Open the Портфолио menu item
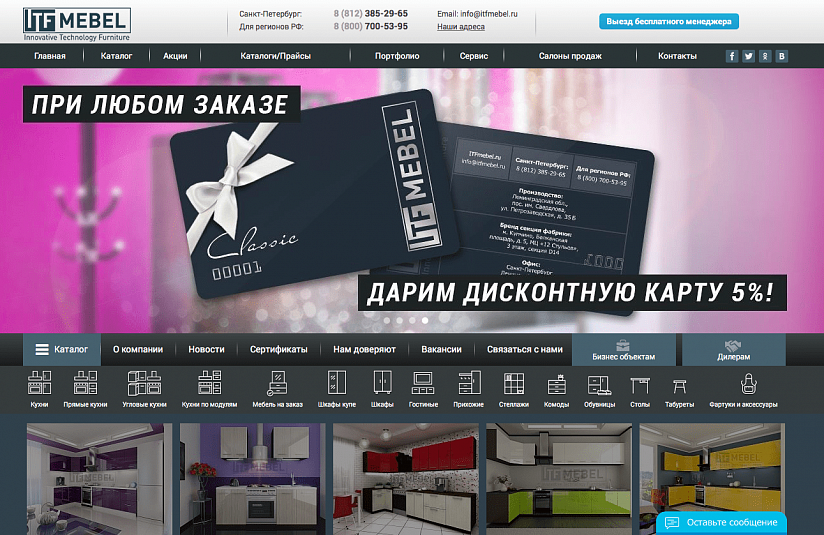 (397, 56)
